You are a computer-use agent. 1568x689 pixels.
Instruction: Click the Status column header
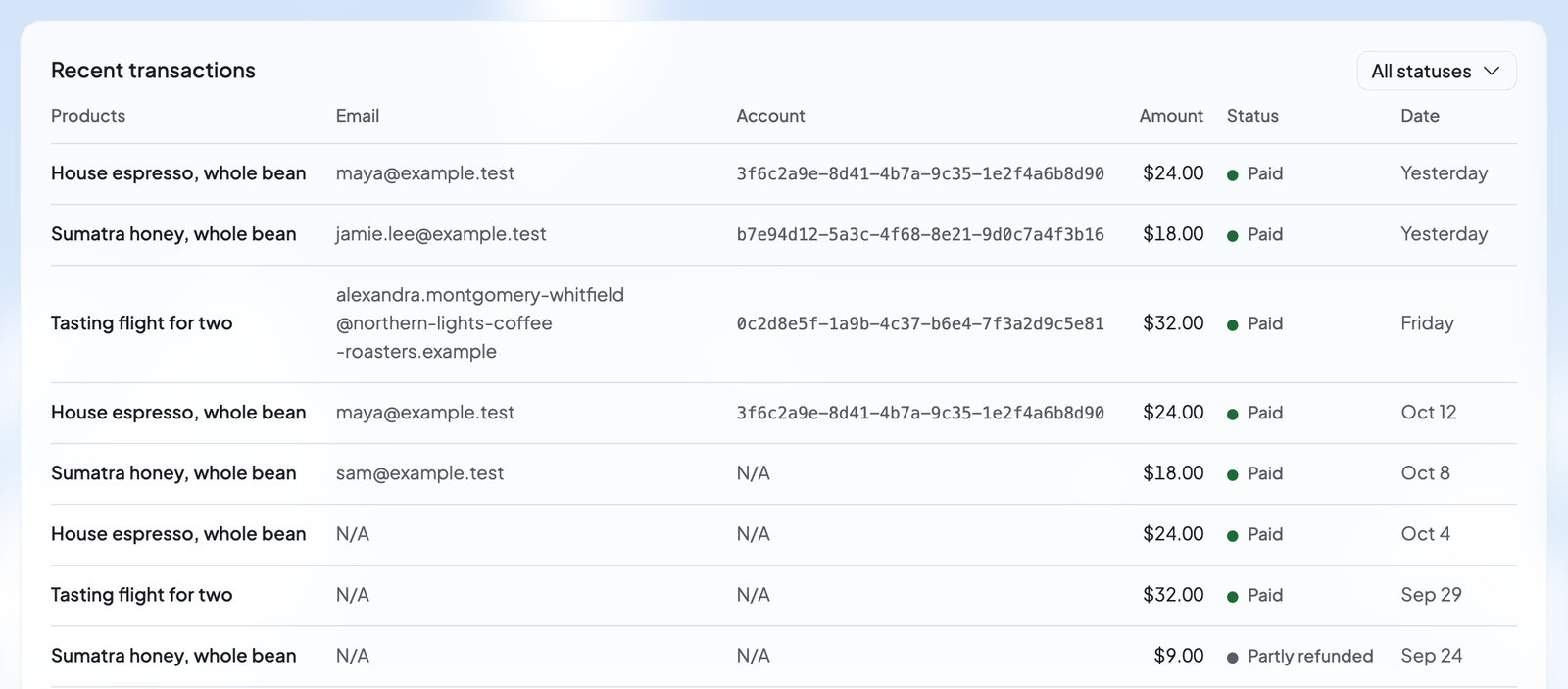1252,116
